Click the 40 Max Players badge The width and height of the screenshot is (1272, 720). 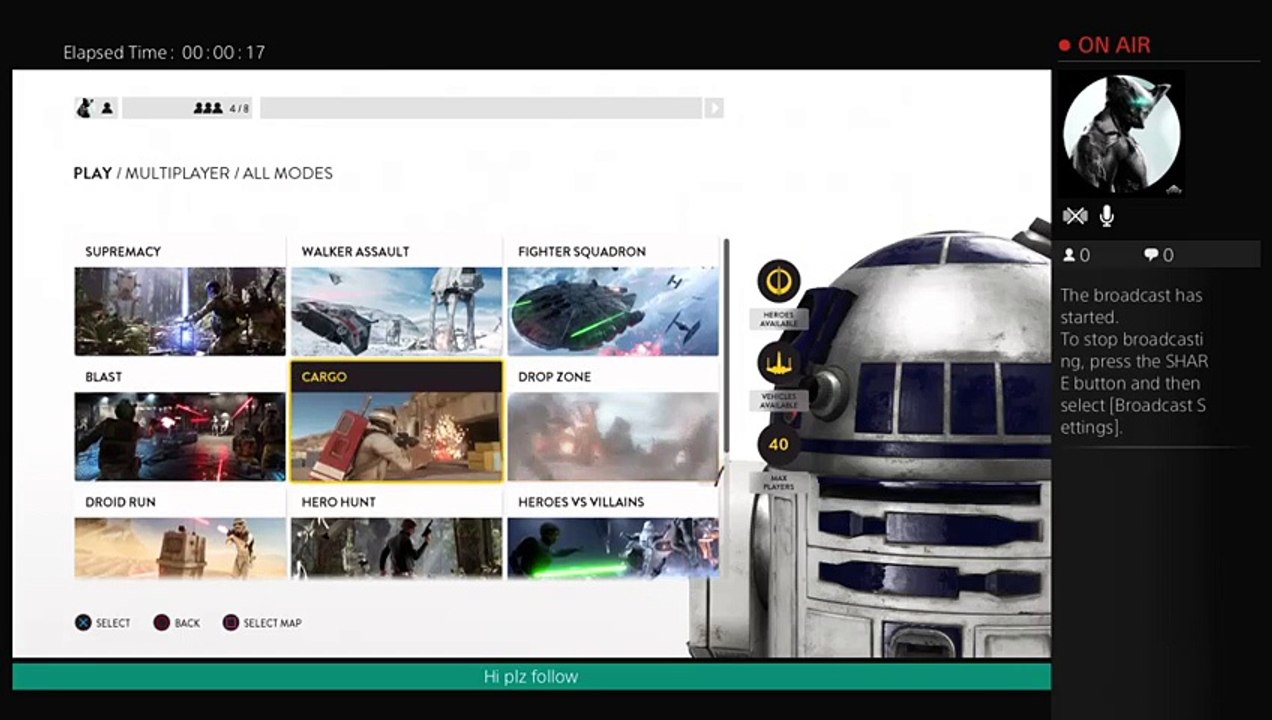coord(779,445)
